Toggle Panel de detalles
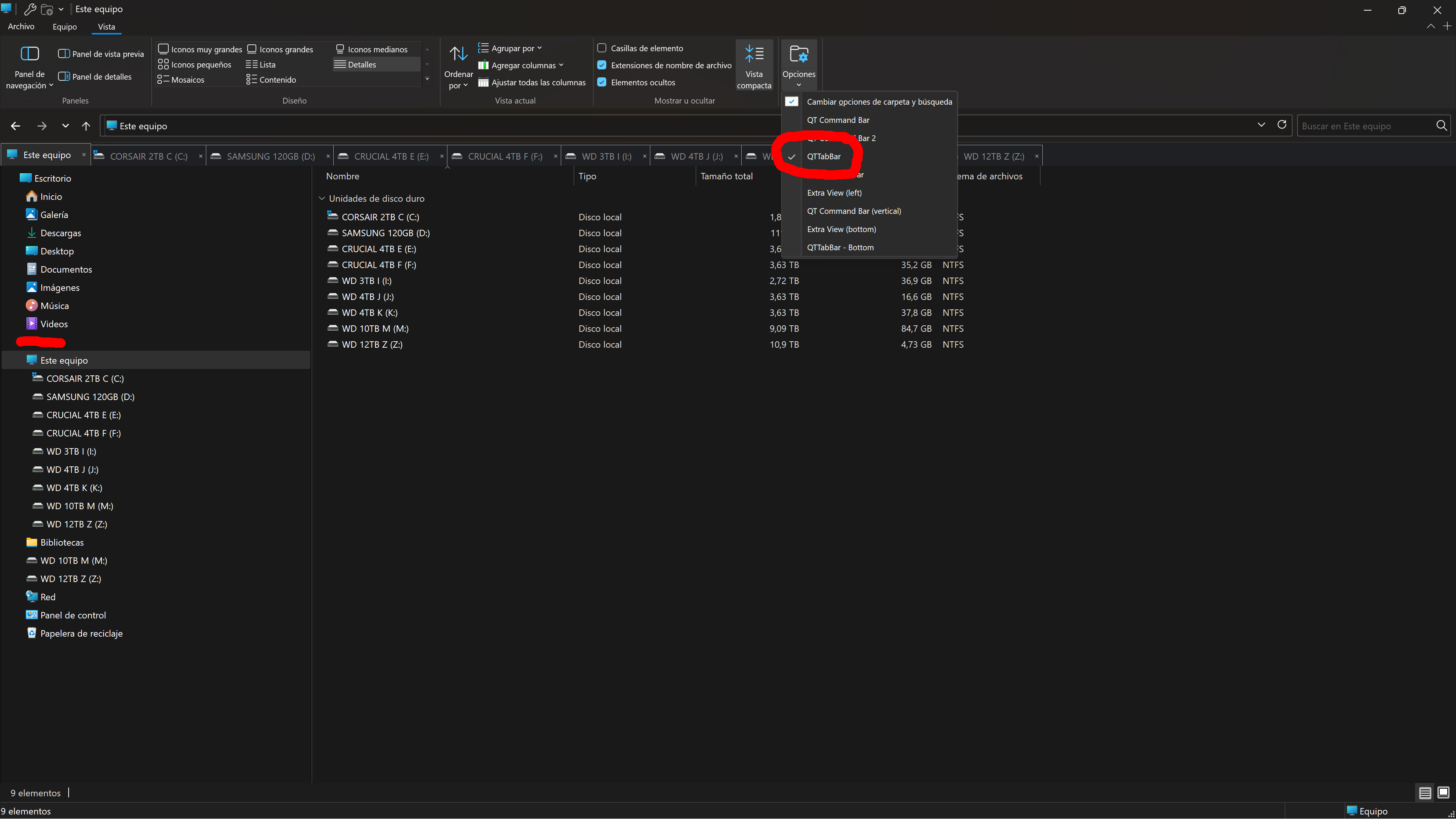The width and height of the screenshot is (1456, 819). (x=95, y=76)
